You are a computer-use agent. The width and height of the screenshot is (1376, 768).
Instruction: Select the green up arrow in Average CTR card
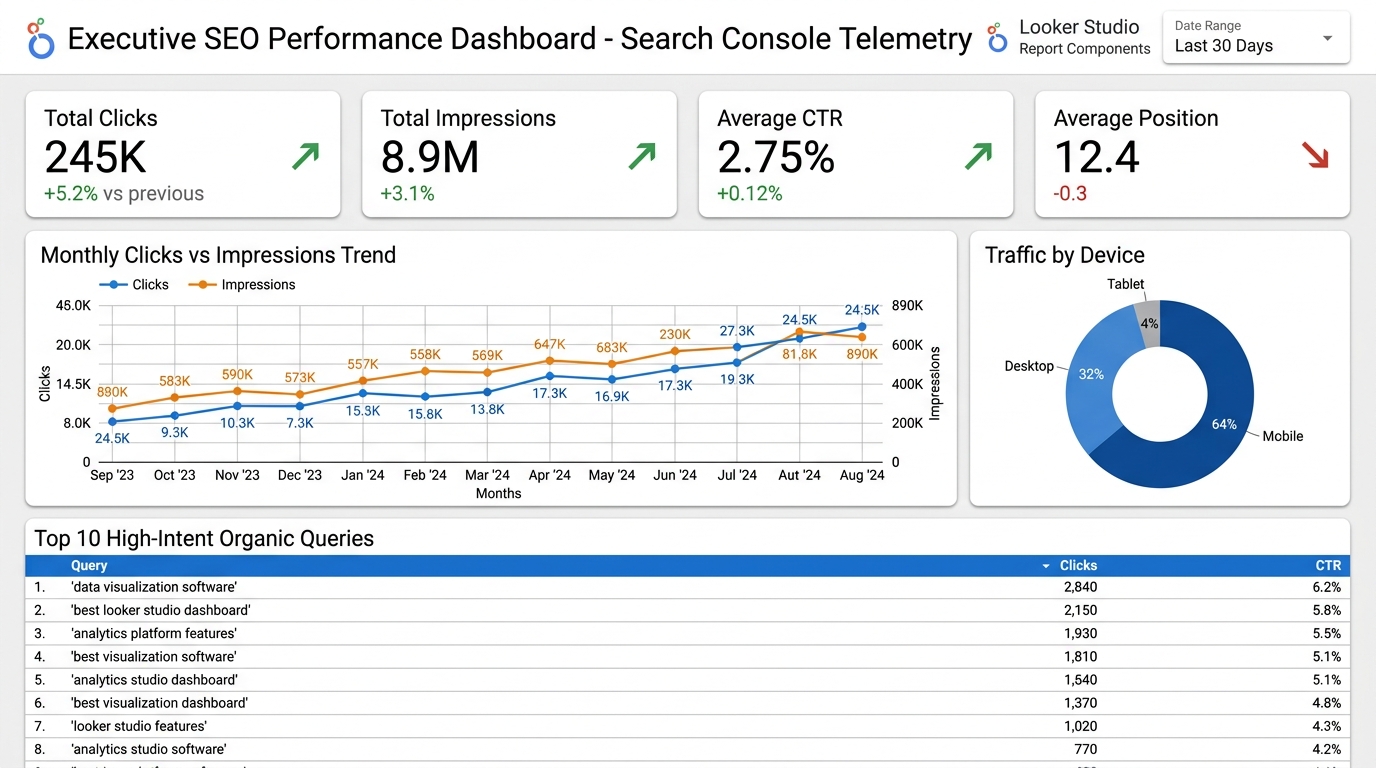pos(978,156)
